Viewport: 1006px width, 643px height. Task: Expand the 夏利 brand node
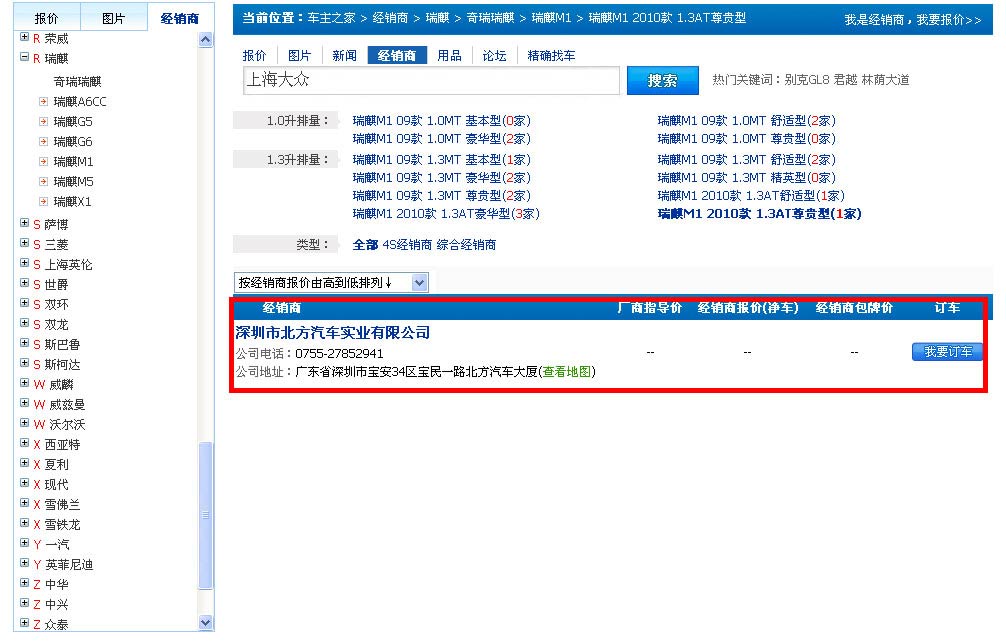(24, 463)
